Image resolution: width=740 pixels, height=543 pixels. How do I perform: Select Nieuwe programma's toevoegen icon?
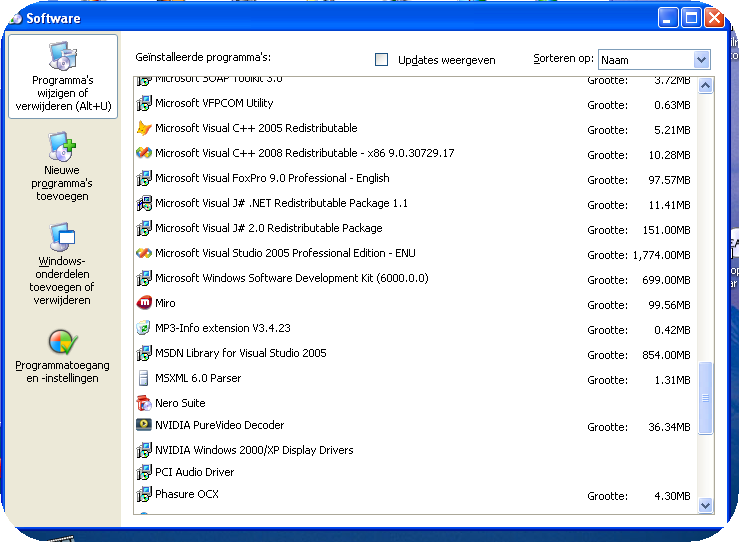click(x=62, y=147)
